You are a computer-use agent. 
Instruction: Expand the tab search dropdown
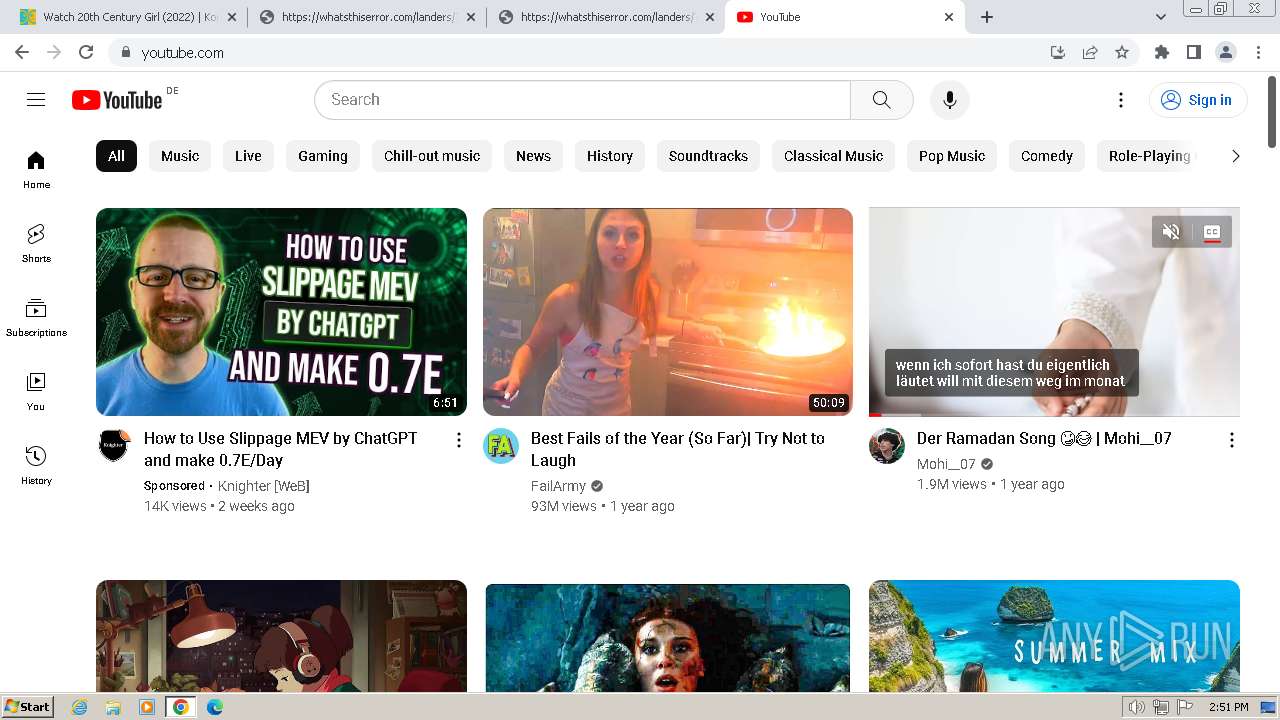(x=1161, y=17)
